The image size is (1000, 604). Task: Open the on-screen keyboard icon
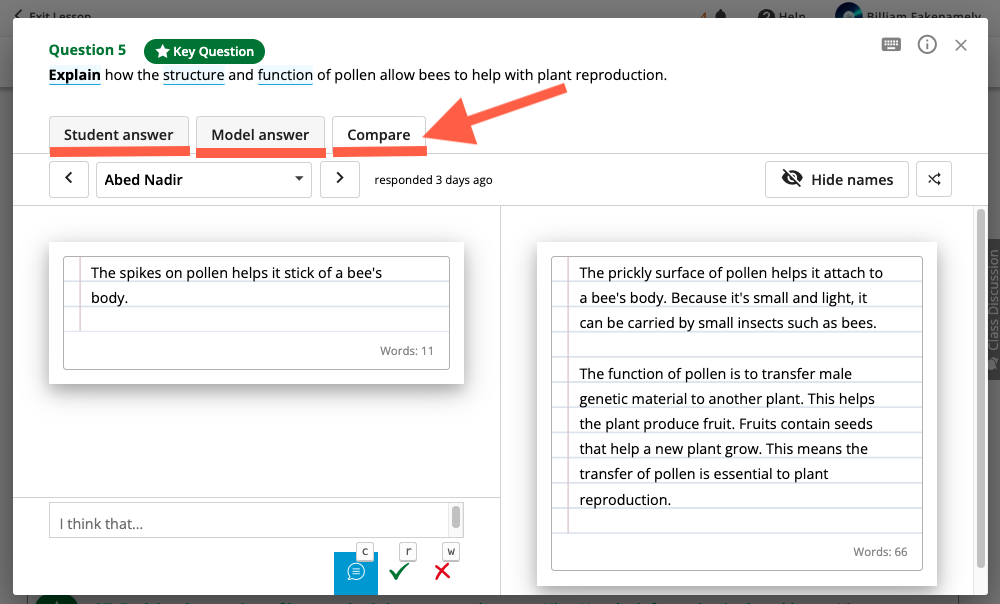click(890, 44)
